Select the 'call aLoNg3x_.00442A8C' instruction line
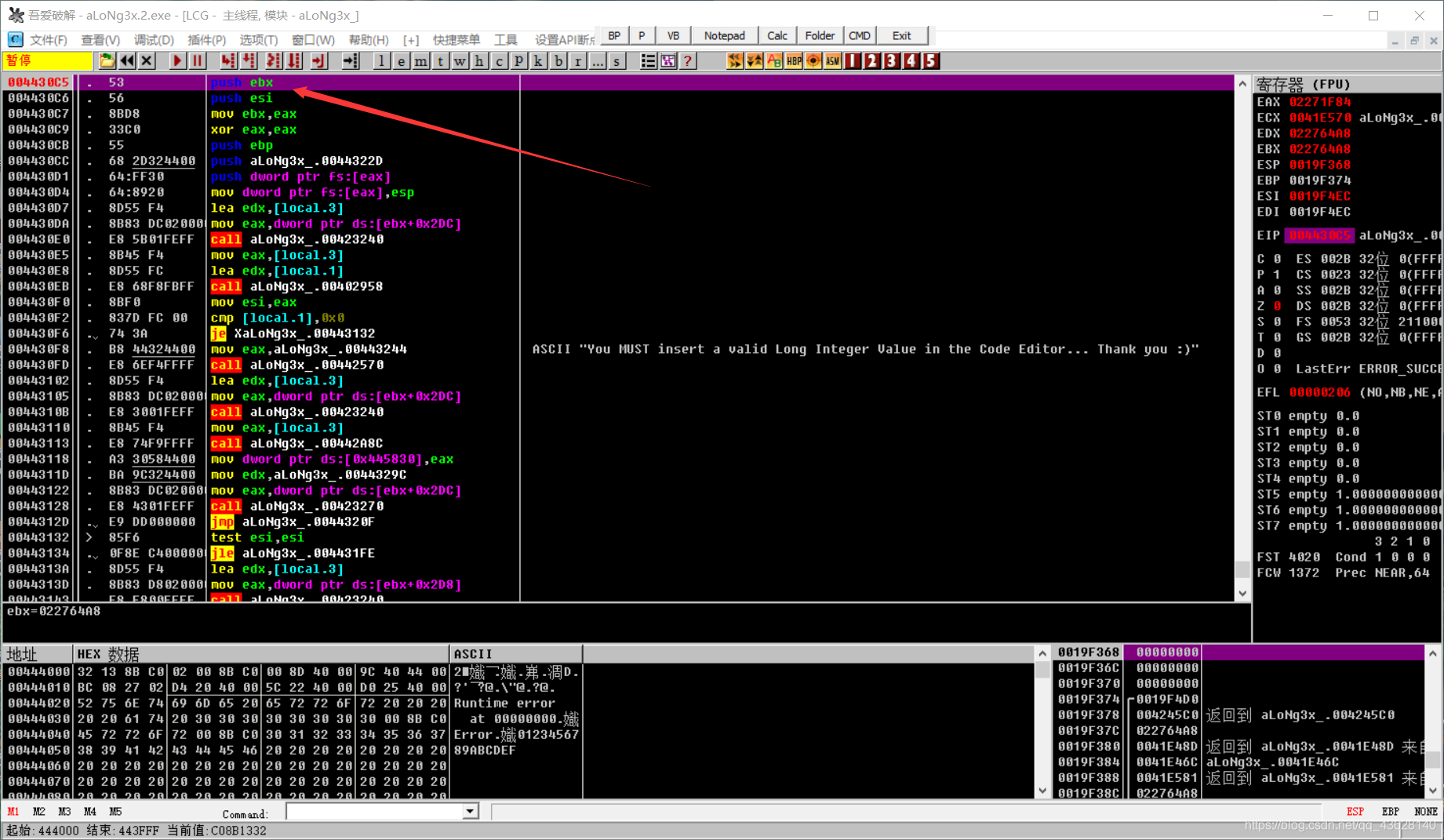 tap(617, 443)
